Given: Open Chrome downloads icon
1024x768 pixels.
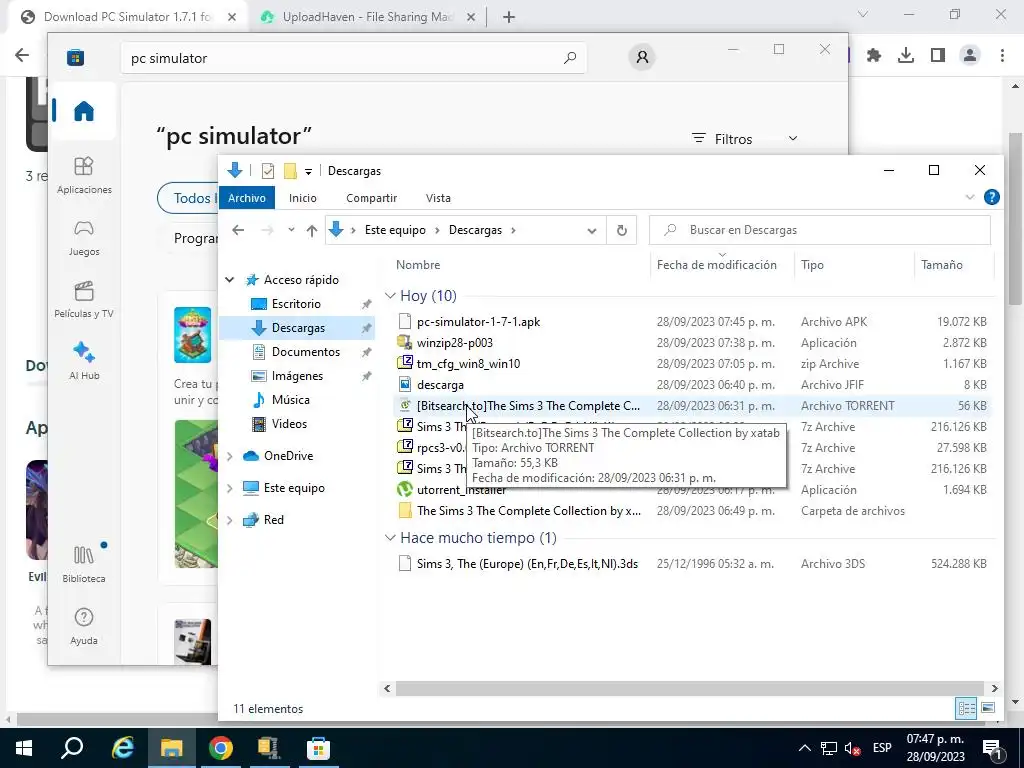Looking at the screenshot, I should coord(906,56).
